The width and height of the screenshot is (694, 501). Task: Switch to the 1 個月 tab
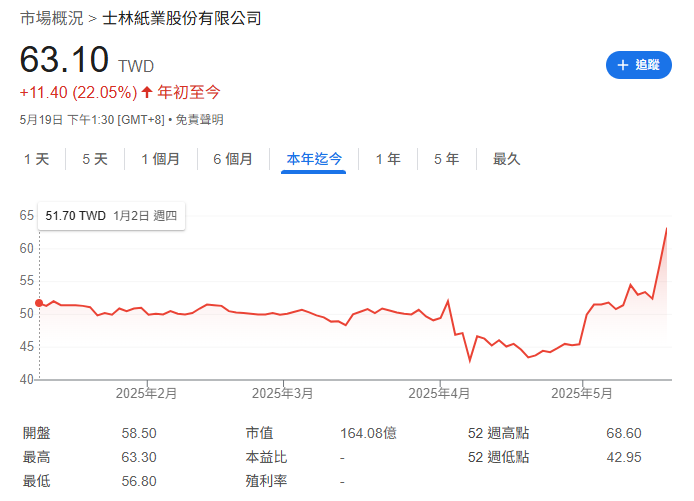(160, 159)
